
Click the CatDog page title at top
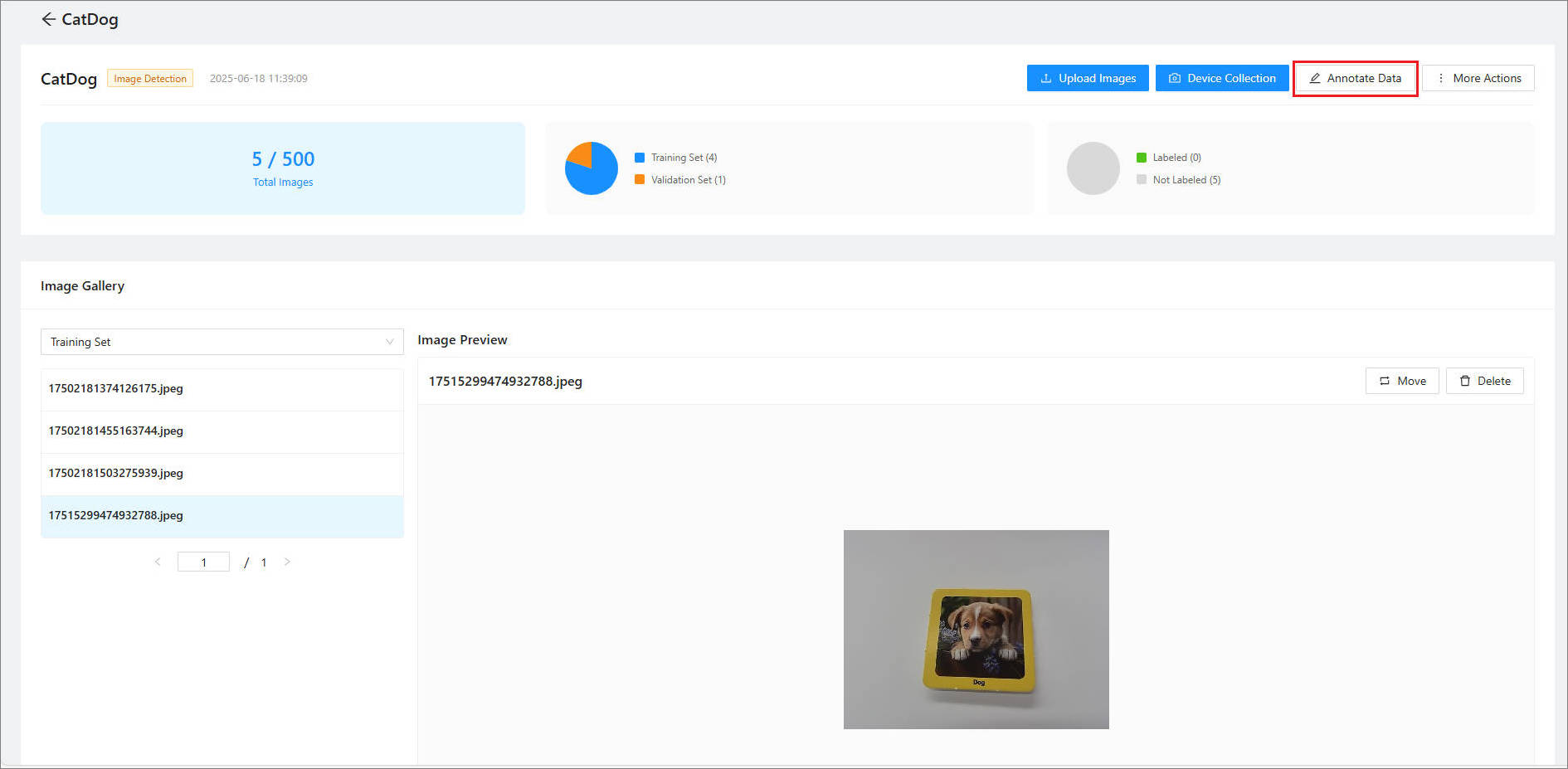point(90,19)
